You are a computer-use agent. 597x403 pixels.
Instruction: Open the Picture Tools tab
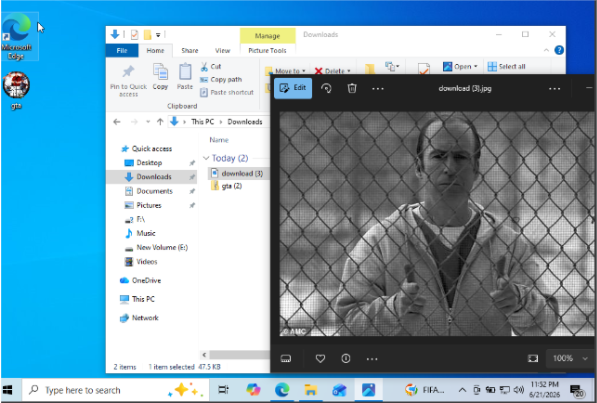[267, 50]
